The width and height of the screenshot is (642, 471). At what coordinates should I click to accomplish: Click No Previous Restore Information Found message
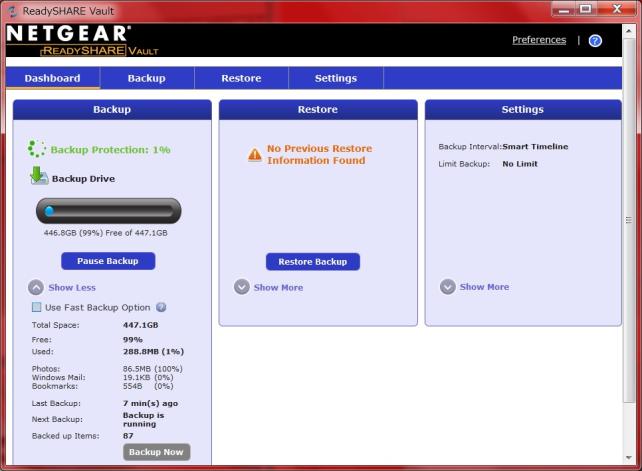[x=319, y=154]
